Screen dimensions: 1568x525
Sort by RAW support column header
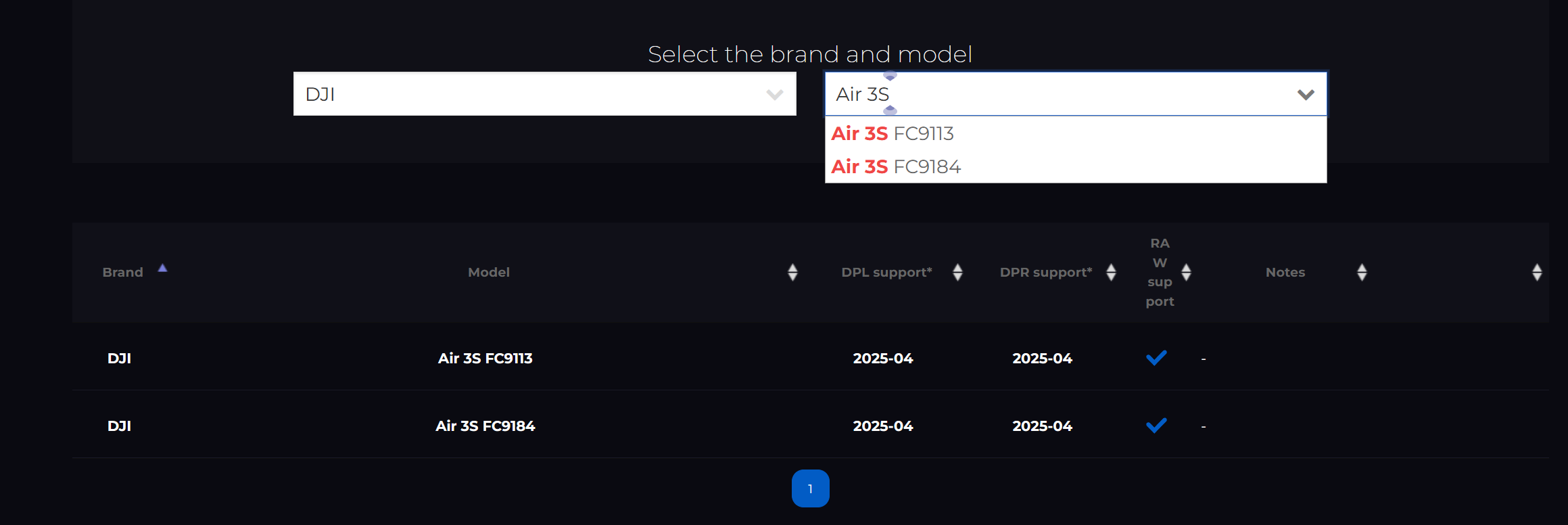click(x=1160, y=272)
